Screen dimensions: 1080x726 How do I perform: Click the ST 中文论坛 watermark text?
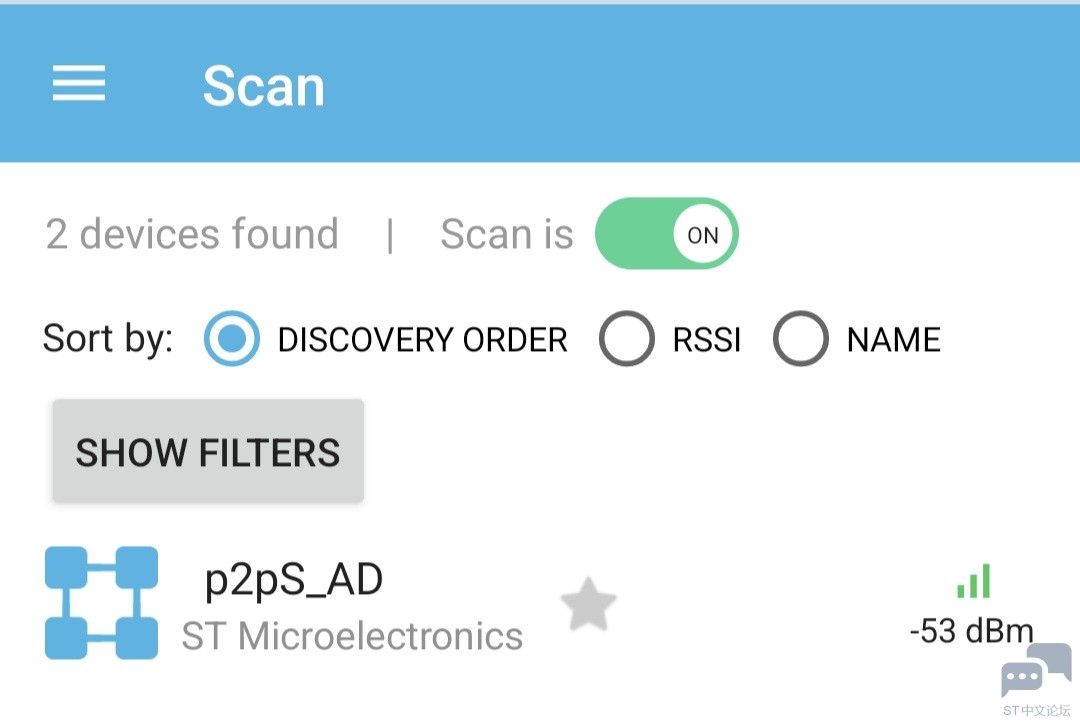[x=1037, y=710]
